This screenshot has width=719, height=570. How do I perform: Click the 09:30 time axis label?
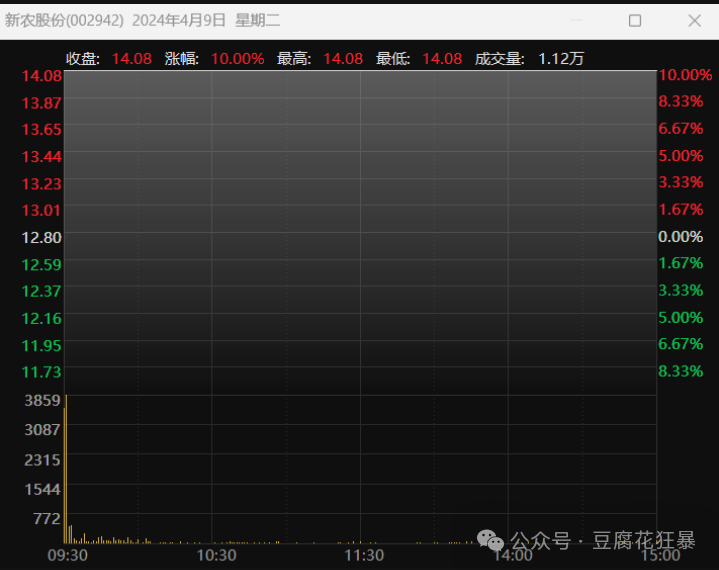click(68, 555)
